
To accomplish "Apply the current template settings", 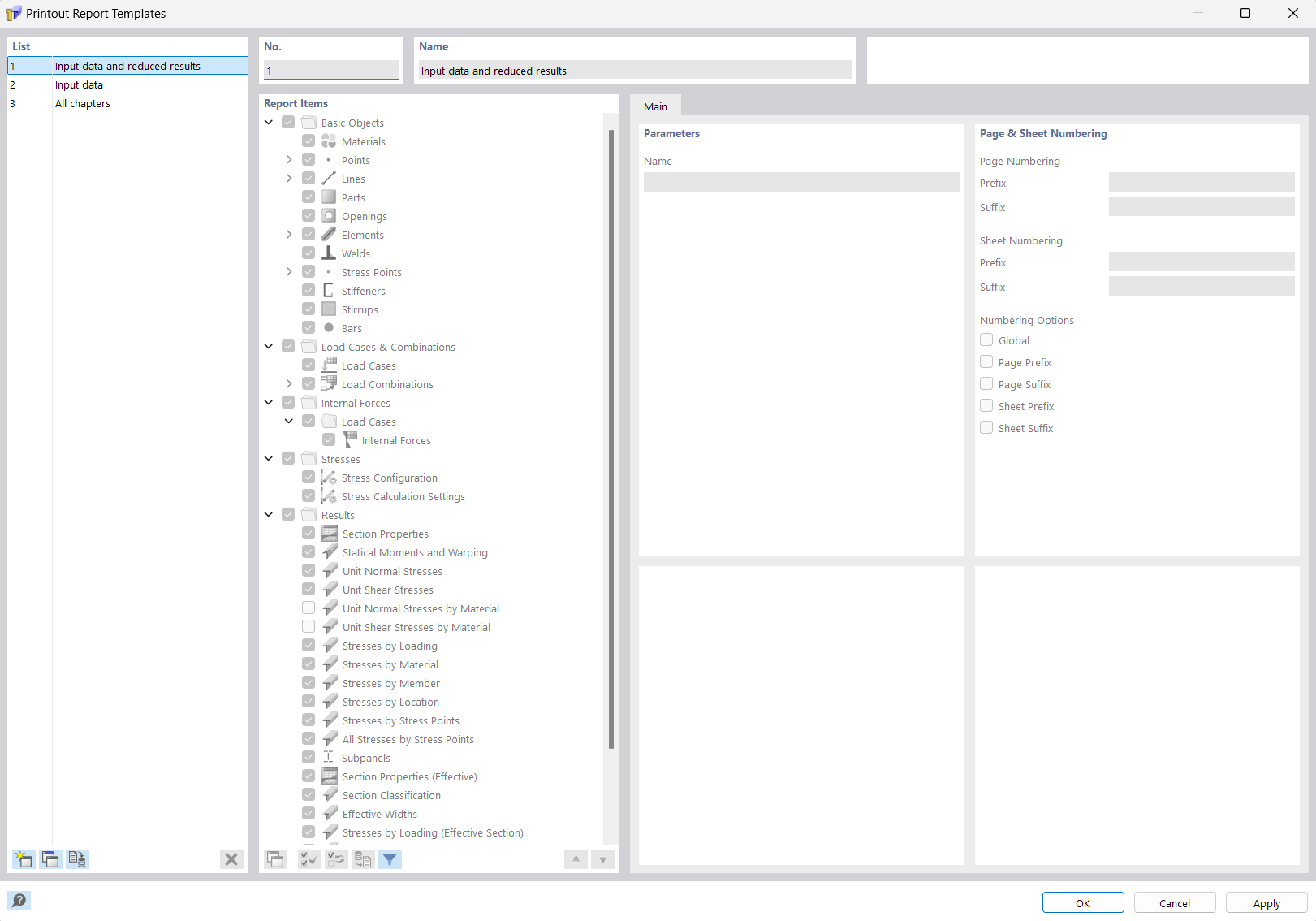I will [1266, 902].
